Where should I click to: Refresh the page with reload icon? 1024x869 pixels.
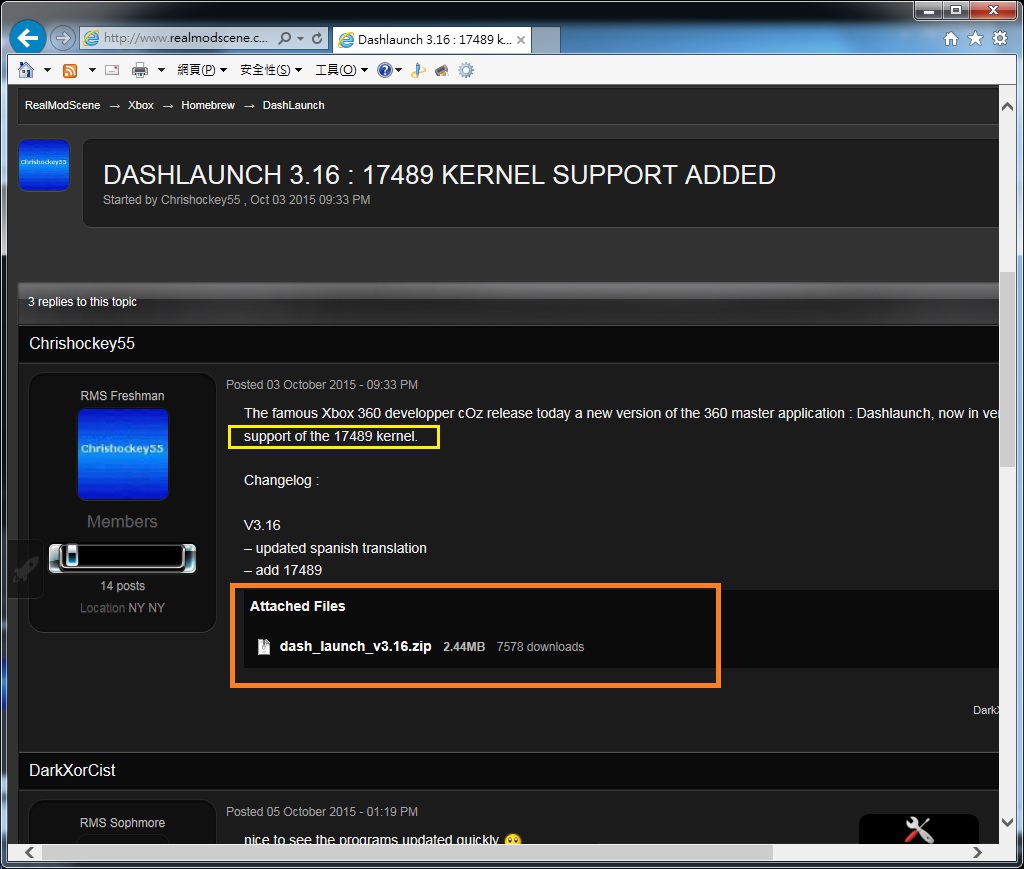click(x=317, y=39)
